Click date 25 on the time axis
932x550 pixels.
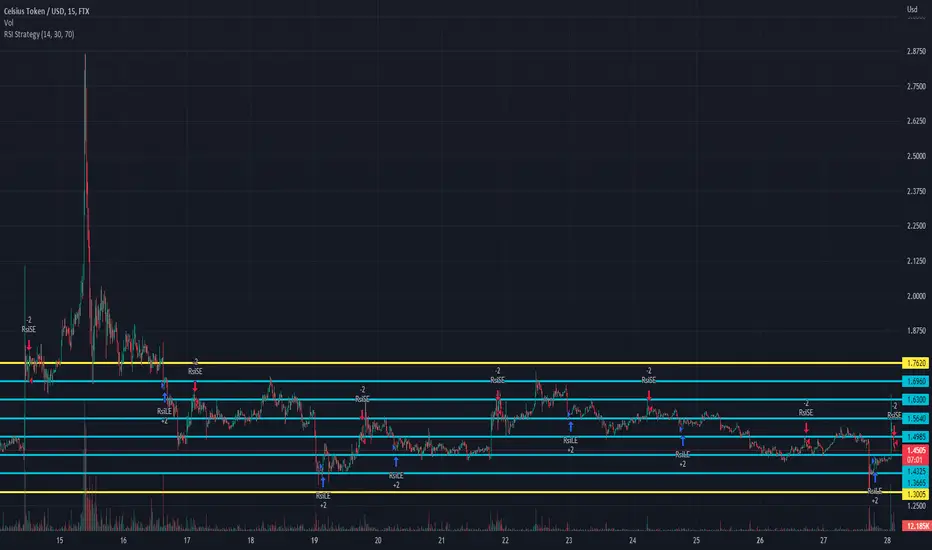point(696,540)
